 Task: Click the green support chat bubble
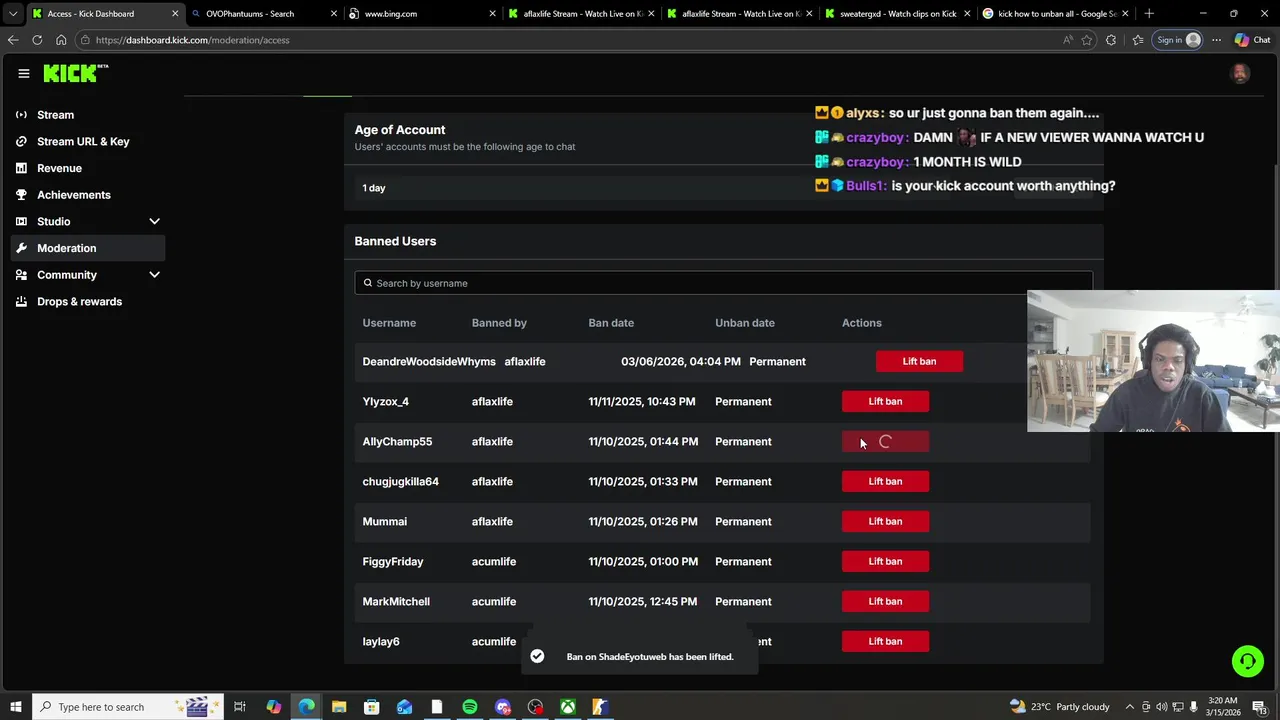pyautogui.click(x=1247, y=661)
